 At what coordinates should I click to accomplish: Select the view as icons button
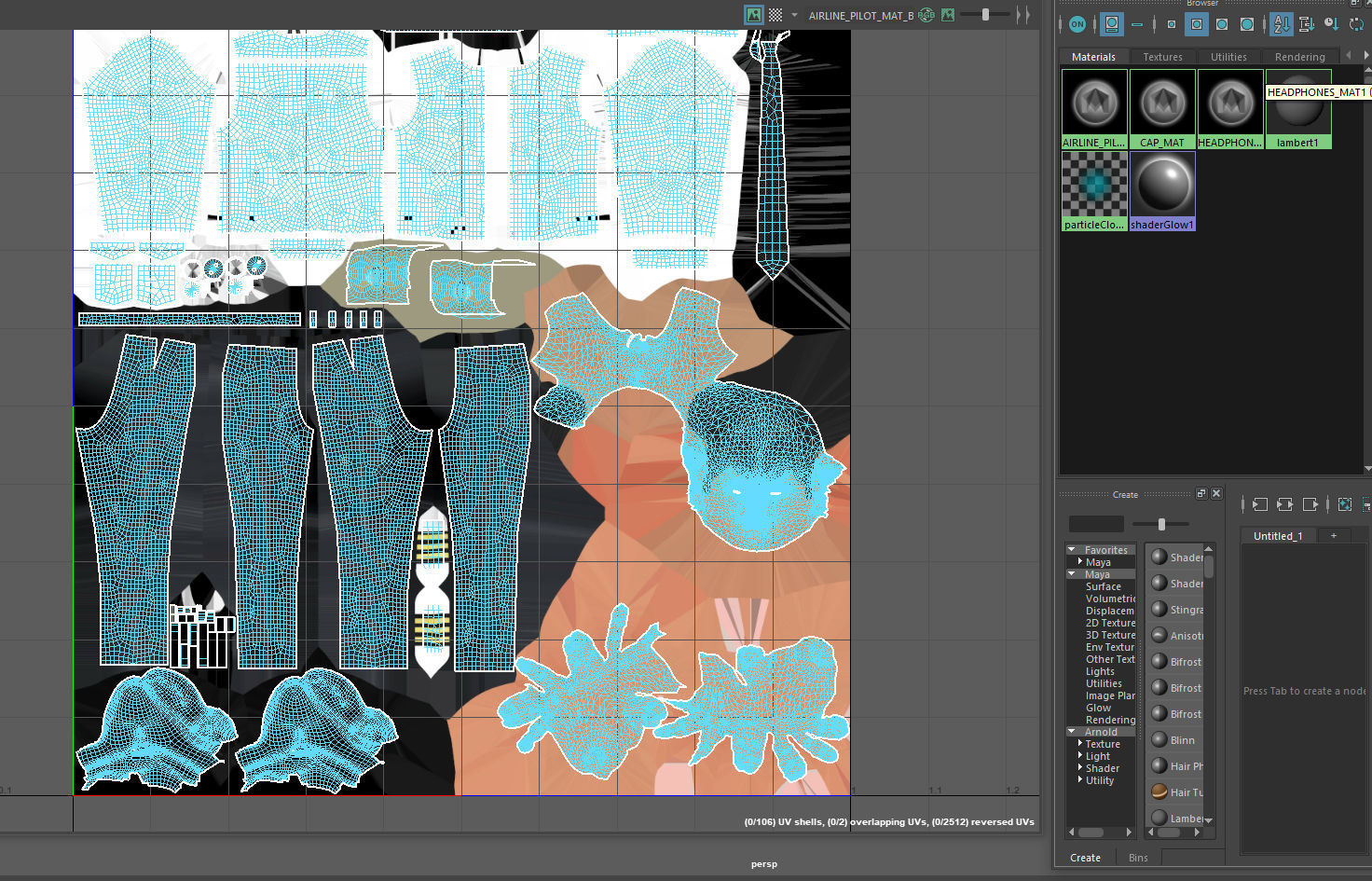(1112, 24)
